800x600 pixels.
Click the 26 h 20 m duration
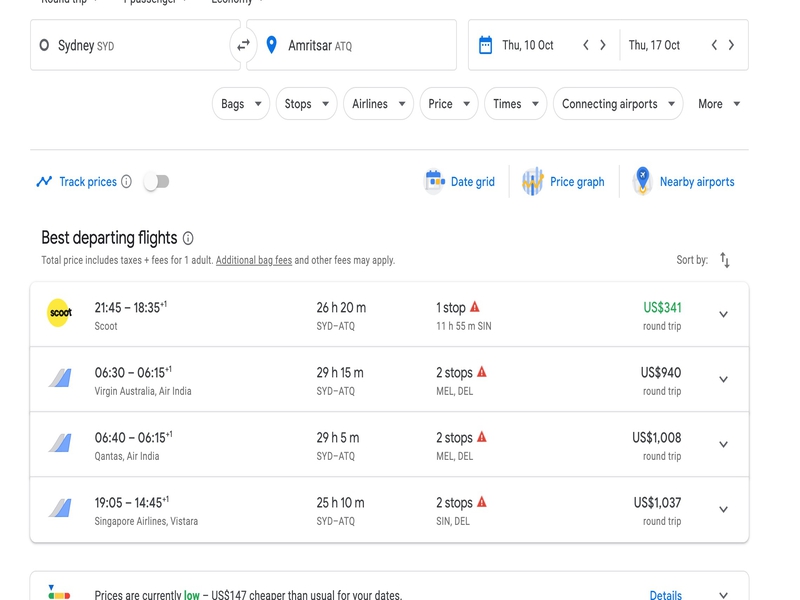pyautogui.click(x=341, y=308)
